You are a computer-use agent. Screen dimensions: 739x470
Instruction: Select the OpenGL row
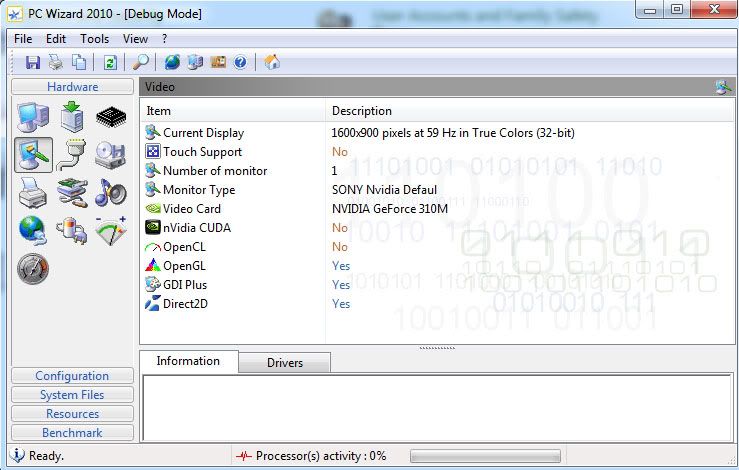pos(437,266)
